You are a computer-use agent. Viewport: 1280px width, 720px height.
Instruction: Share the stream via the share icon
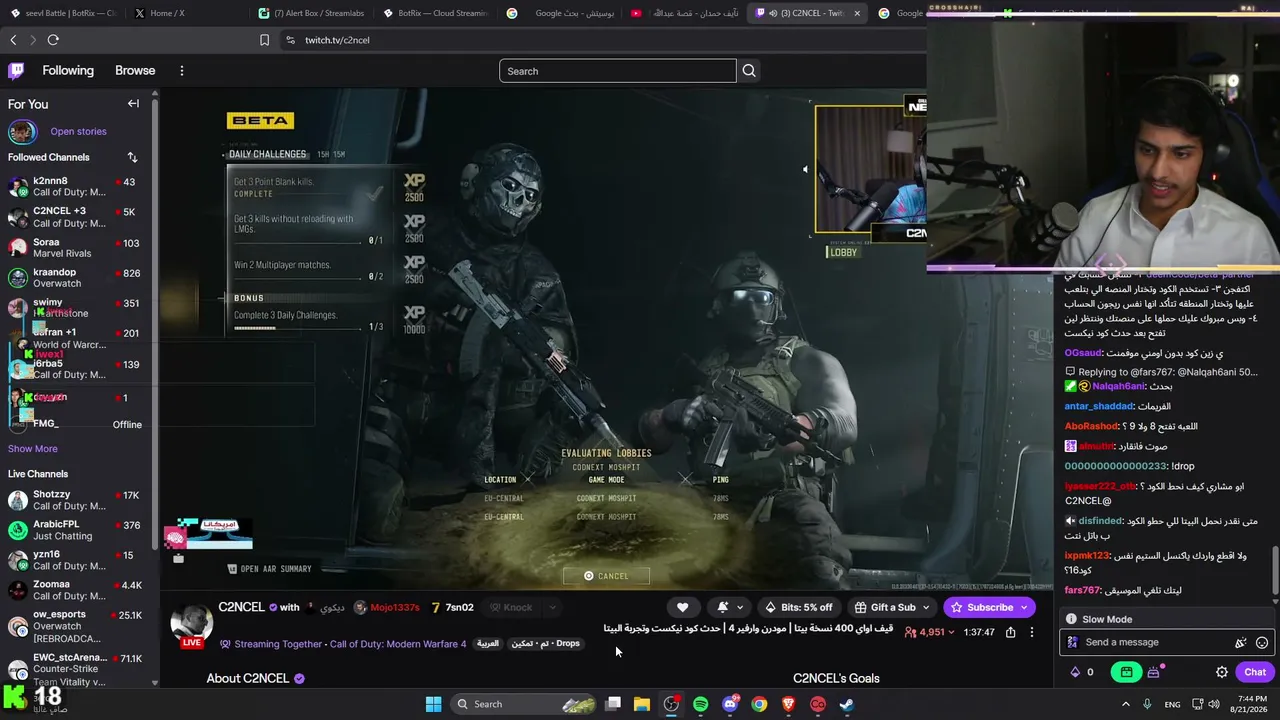[x=1010, y=632]
